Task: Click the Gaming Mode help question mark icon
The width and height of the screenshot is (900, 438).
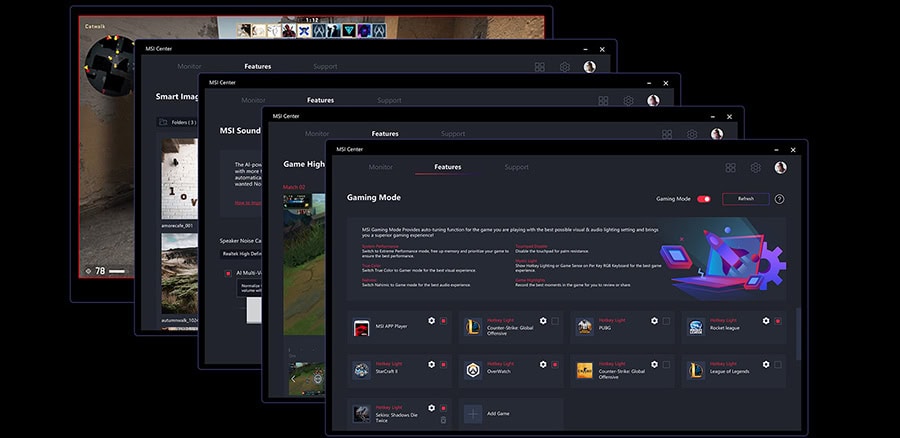Action: tap(779, 199)
